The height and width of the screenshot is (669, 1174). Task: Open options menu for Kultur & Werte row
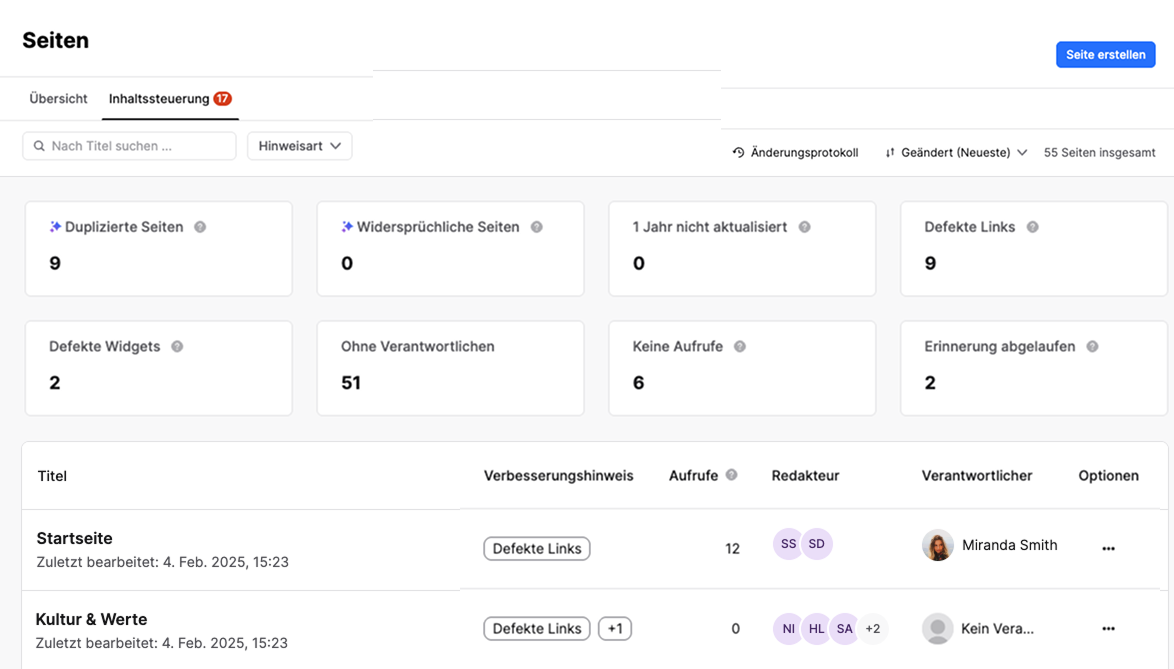coord(1108,629)
